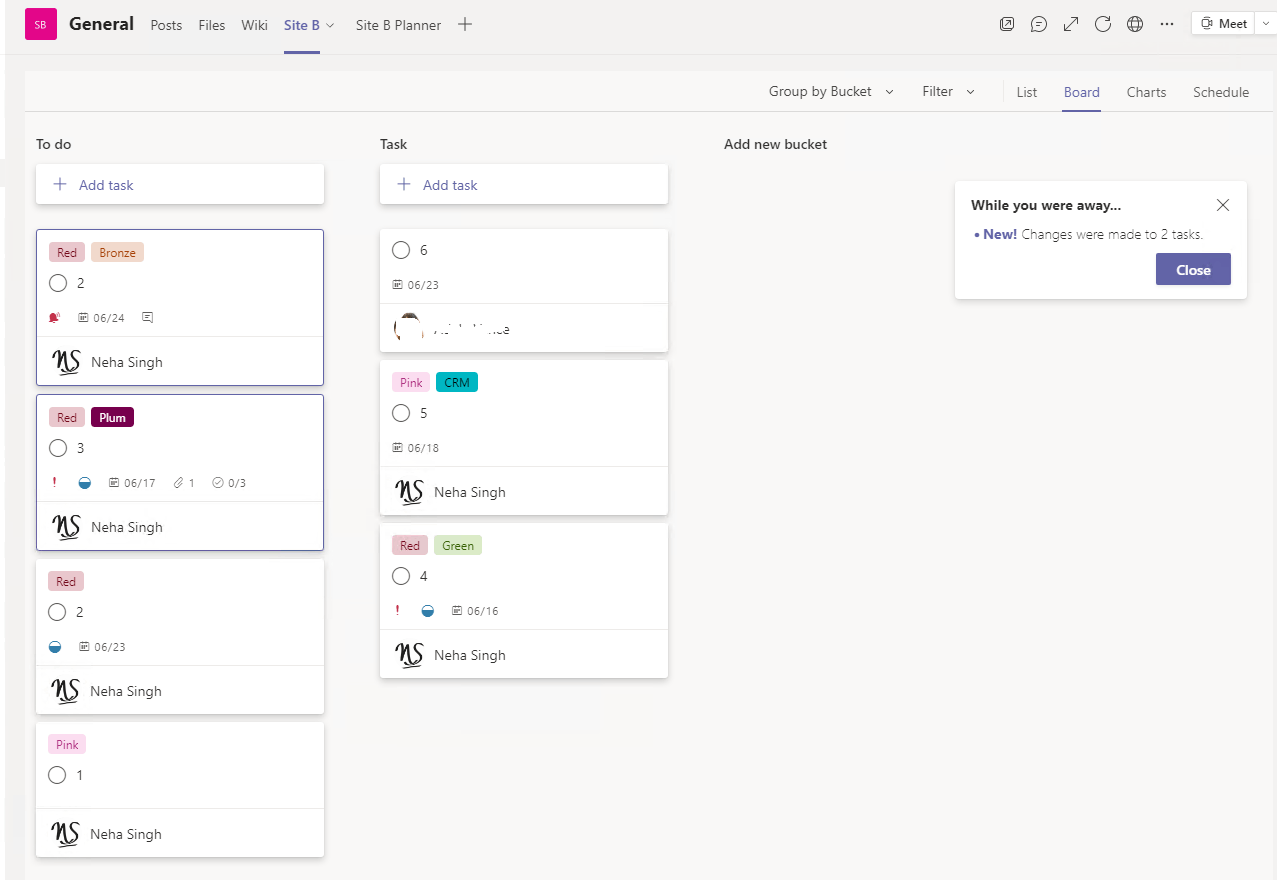Expand tab to full screen with arrows icon
The height and width of the screenshot is (880, 1277).
coord(1071,24)
